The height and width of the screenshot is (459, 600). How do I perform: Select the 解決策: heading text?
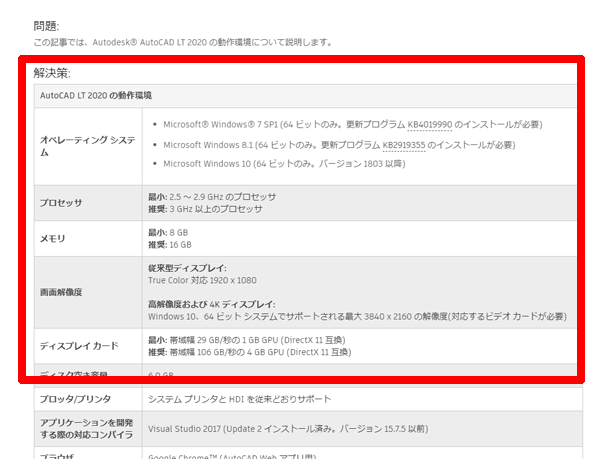(x=52, y=73)
